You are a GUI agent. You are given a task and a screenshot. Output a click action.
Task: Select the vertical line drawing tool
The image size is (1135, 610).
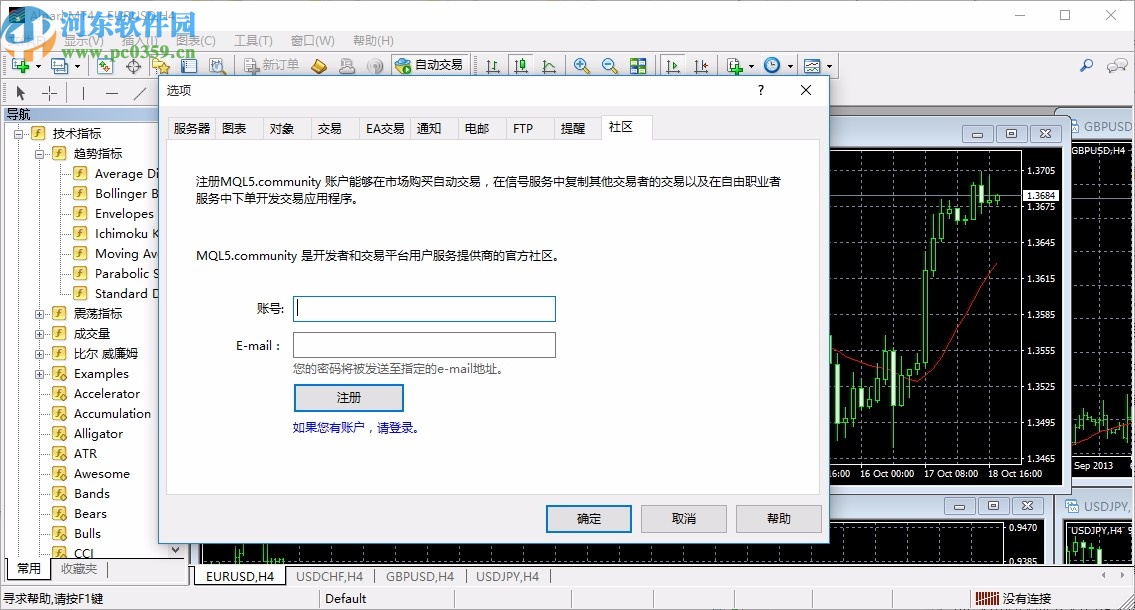point(83,93)
